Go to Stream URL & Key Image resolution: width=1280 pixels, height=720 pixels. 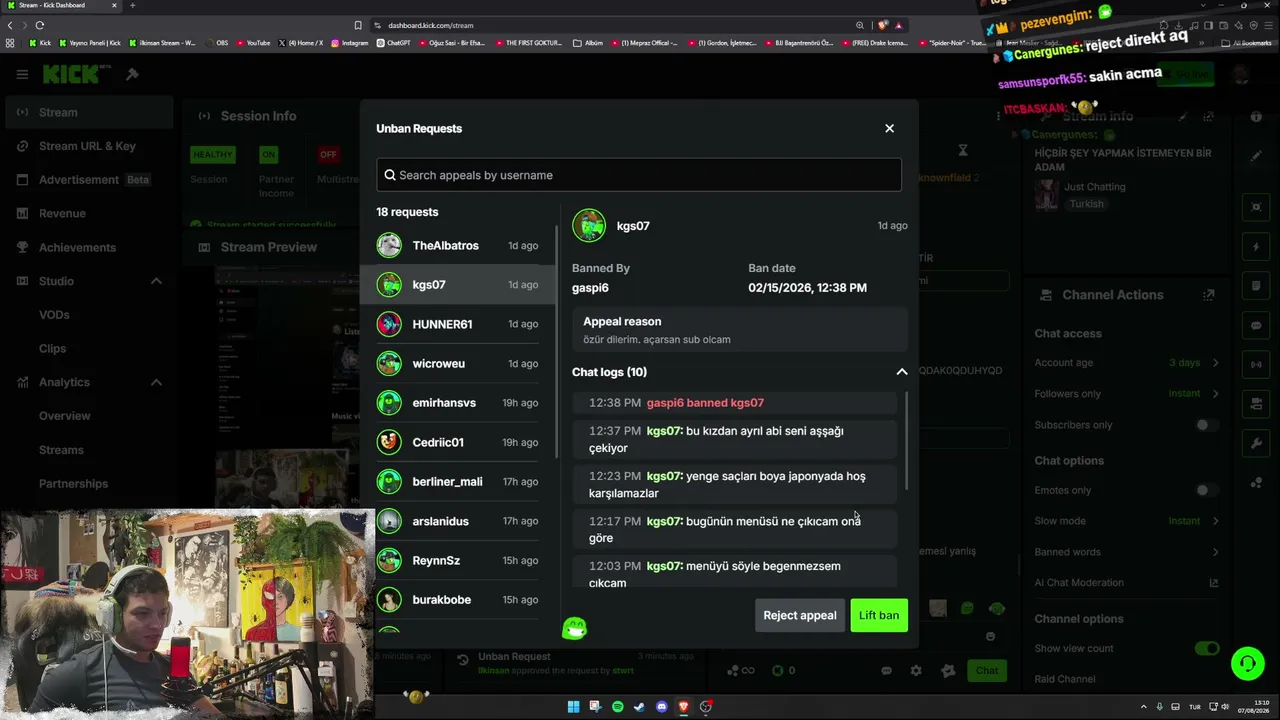click(x=88, y=146)
